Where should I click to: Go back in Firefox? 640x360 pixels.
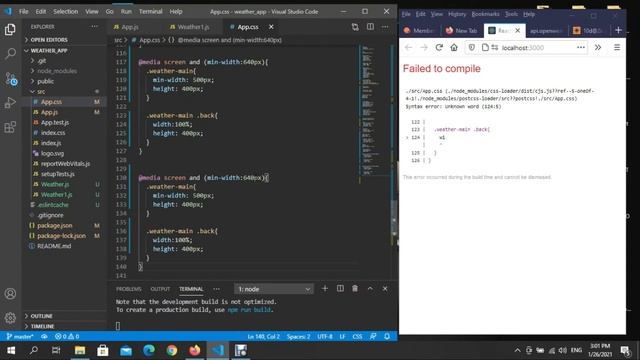point(408,47)
